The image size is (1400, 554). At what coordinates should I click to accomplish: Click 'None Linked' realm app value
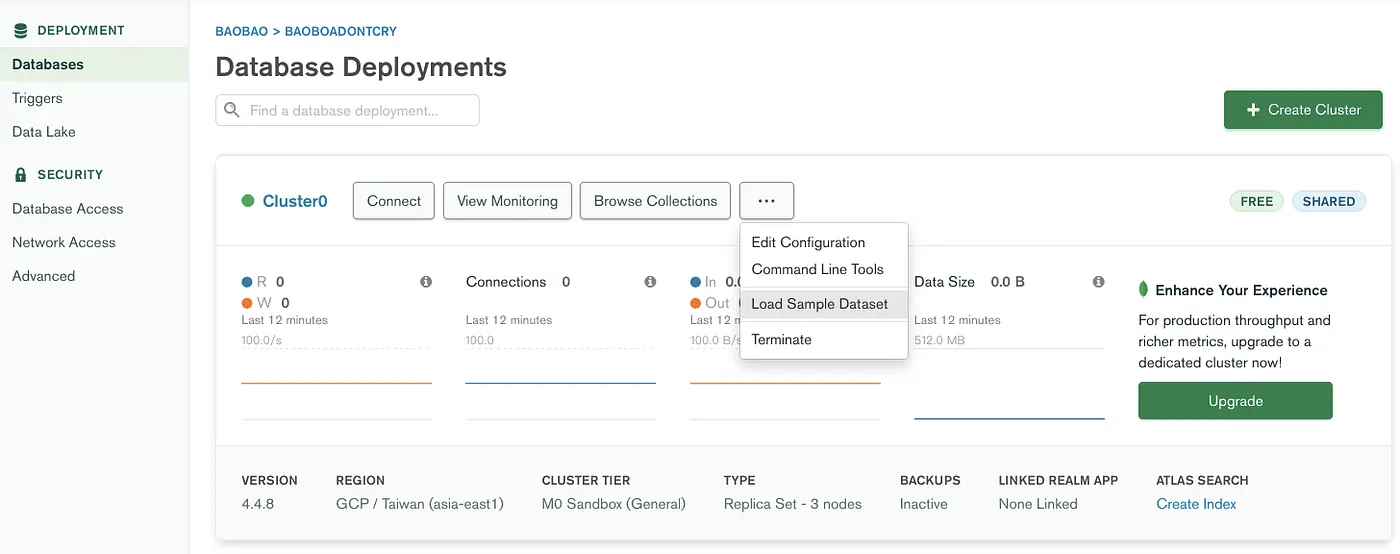[1038, 504]
